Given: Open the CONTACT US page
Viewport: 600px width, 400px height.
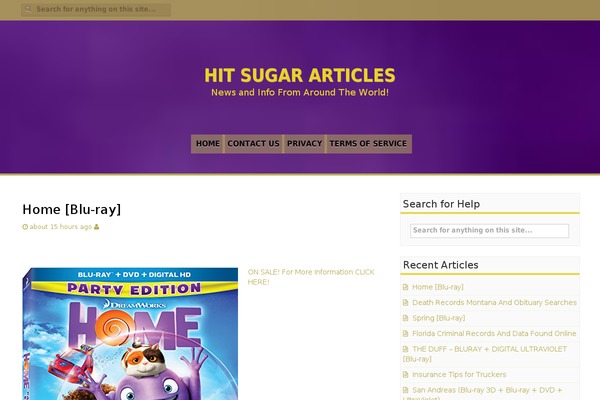Looking at the screenshot, I should click(253, 144).
